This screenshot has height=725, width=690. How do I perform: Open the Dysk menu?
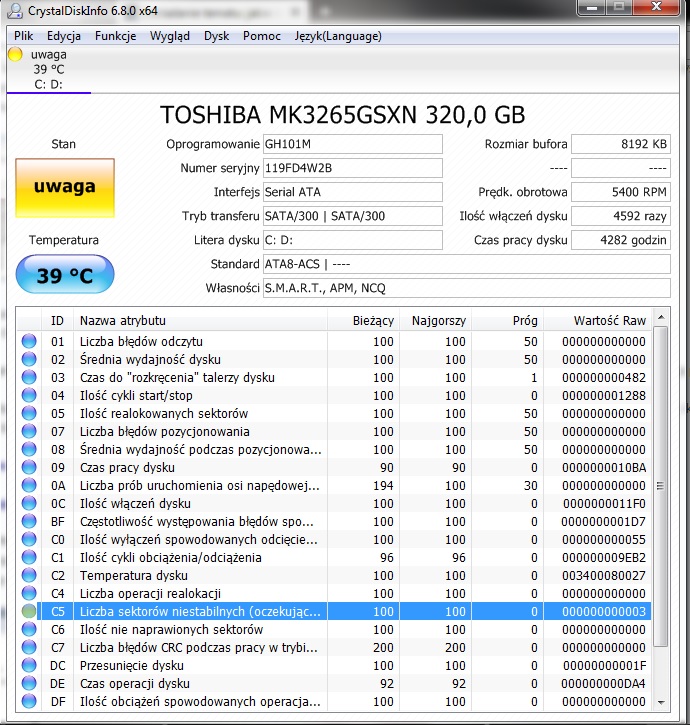216,36
